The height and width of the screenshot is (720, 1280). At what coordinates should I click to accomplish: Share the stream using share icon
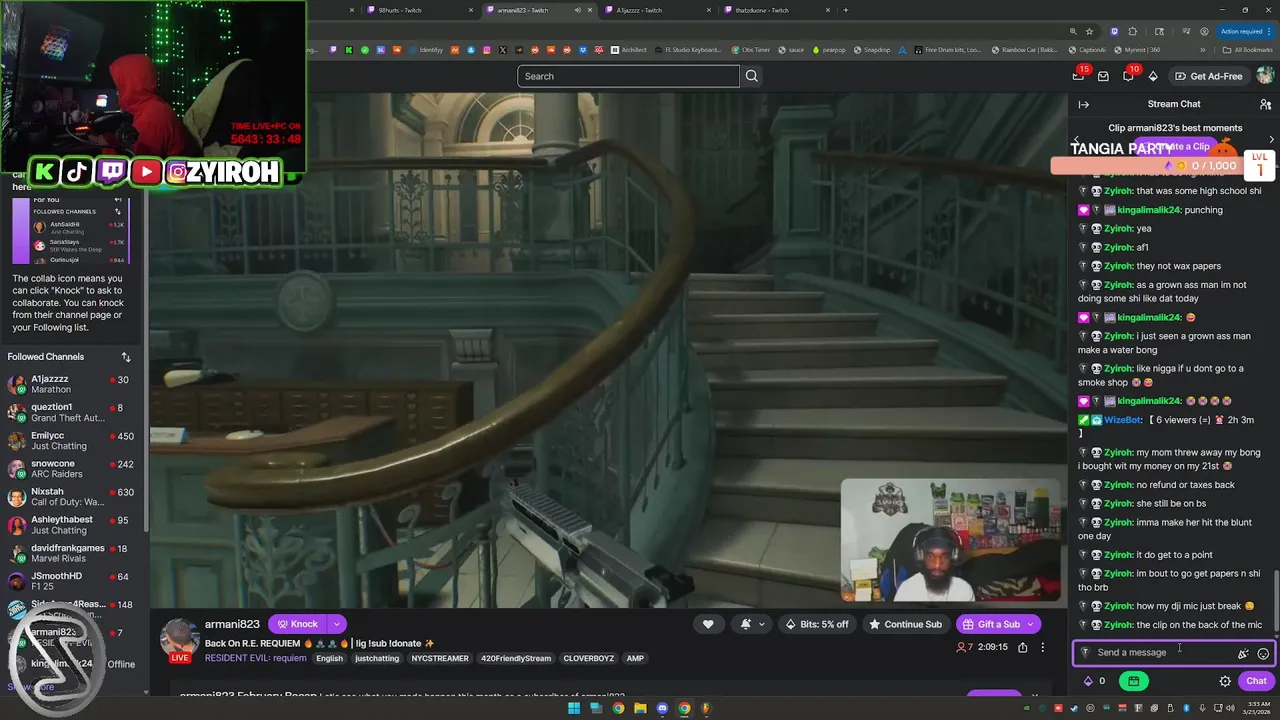[x=1022, y=647]
